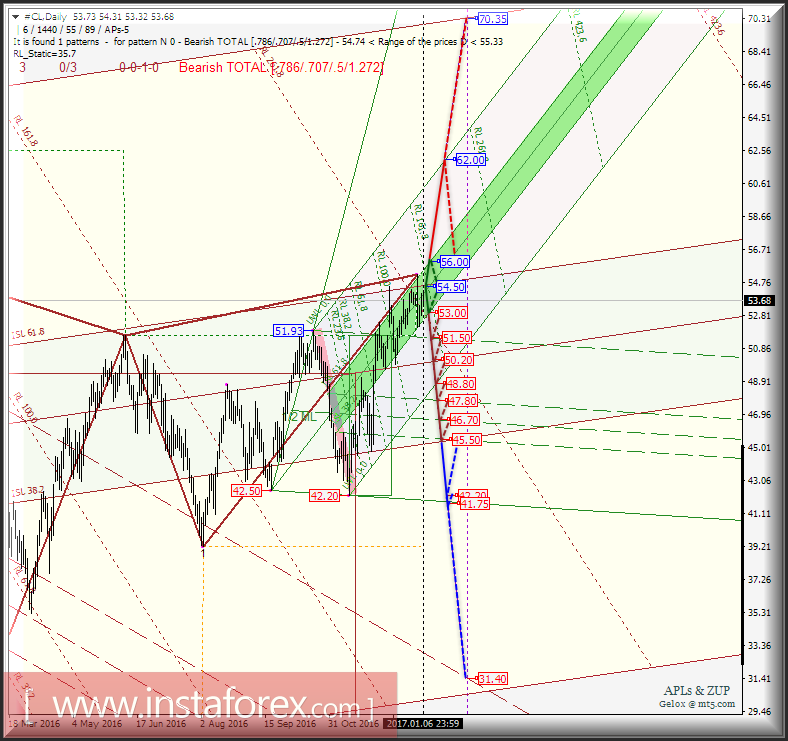The height and width of the screenshot is (741, 788).
Task: Click the 15 Sep 2016 date on the time axis
Action: point(290,723)
